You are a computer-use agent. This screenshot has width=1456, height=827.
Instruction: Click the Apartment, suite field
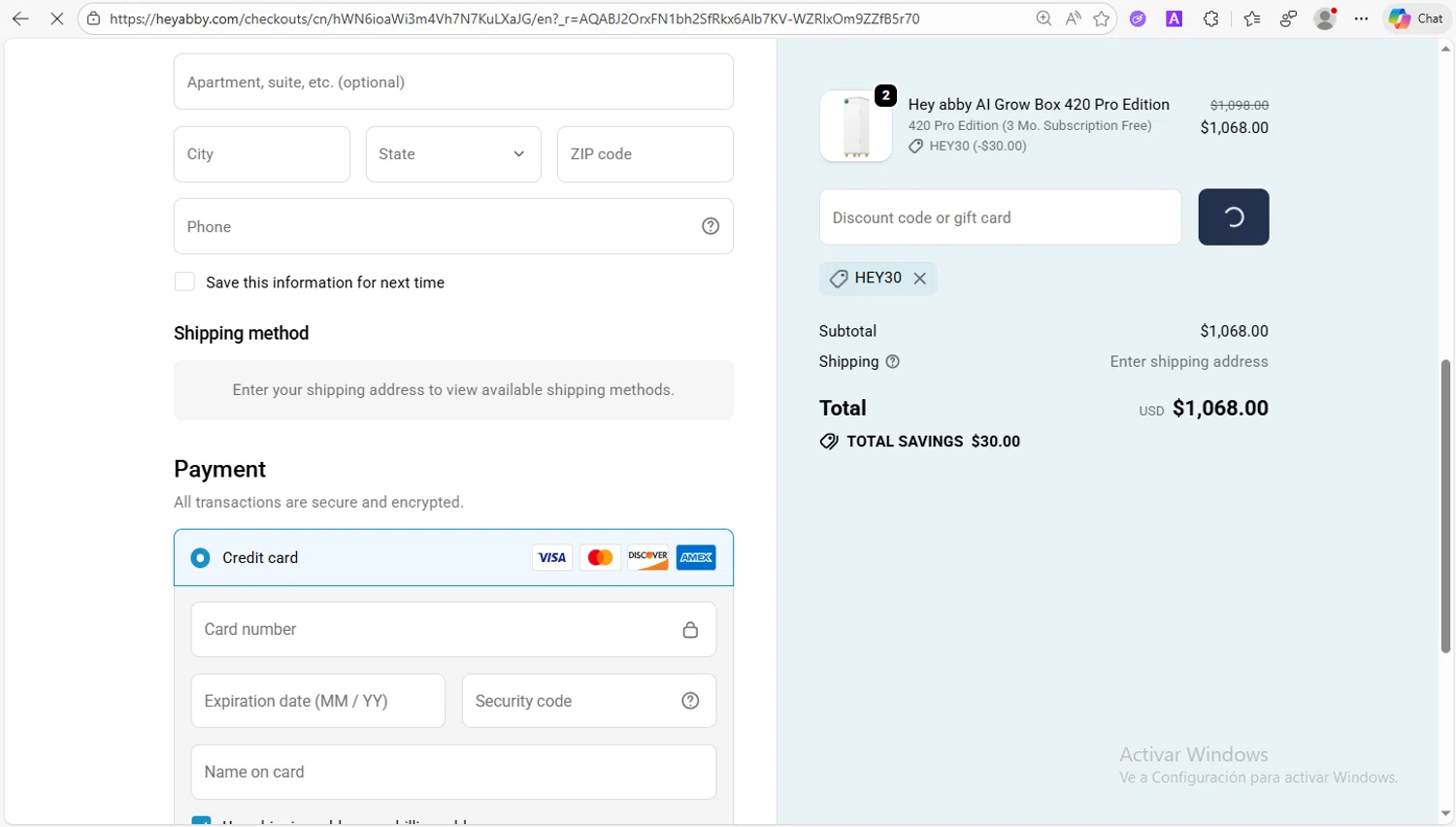(453, 82)
